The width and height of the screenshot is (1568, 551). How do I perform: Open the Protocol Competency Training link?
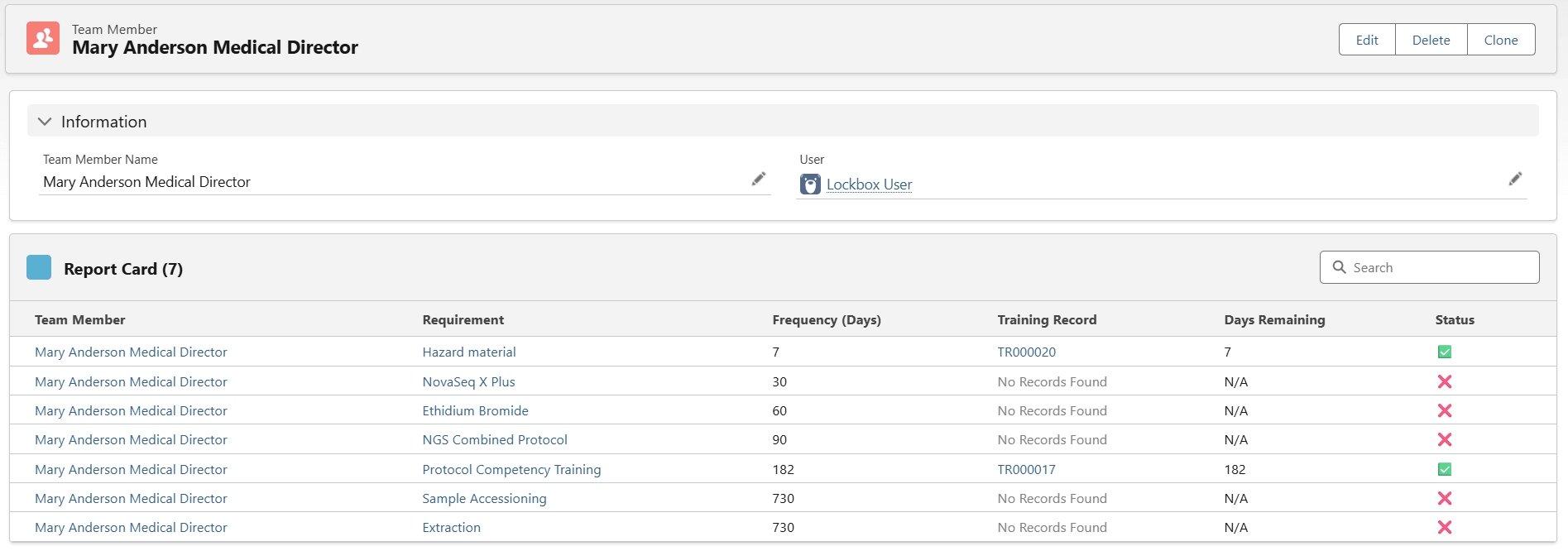tap(511, 469)
